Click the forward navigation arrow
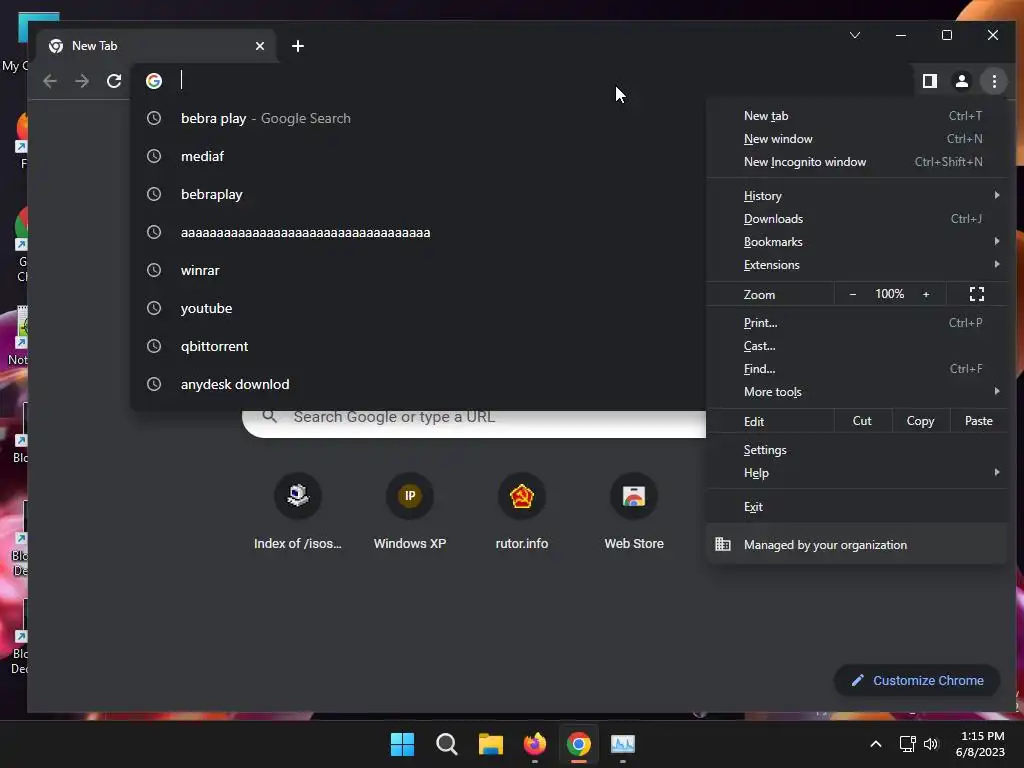 click(x=82, y=81)
